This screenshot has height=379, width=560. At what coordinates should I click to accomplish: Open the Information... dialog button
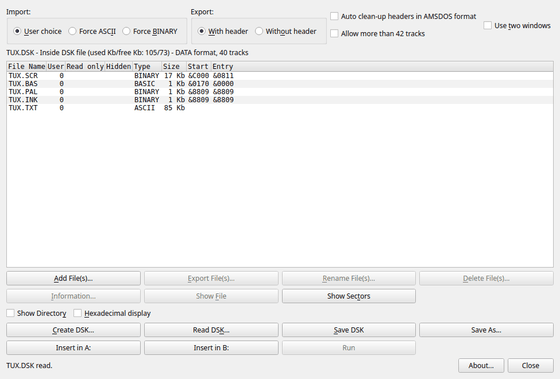[x=73, y=296]
